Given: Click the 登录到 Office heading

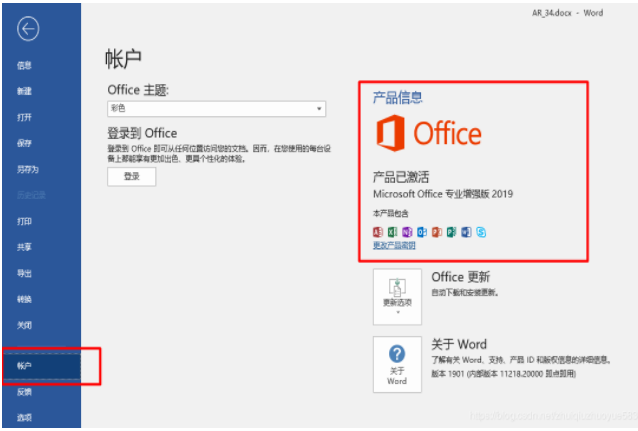Looking at the screenshot, I should [x=142, y=133].
